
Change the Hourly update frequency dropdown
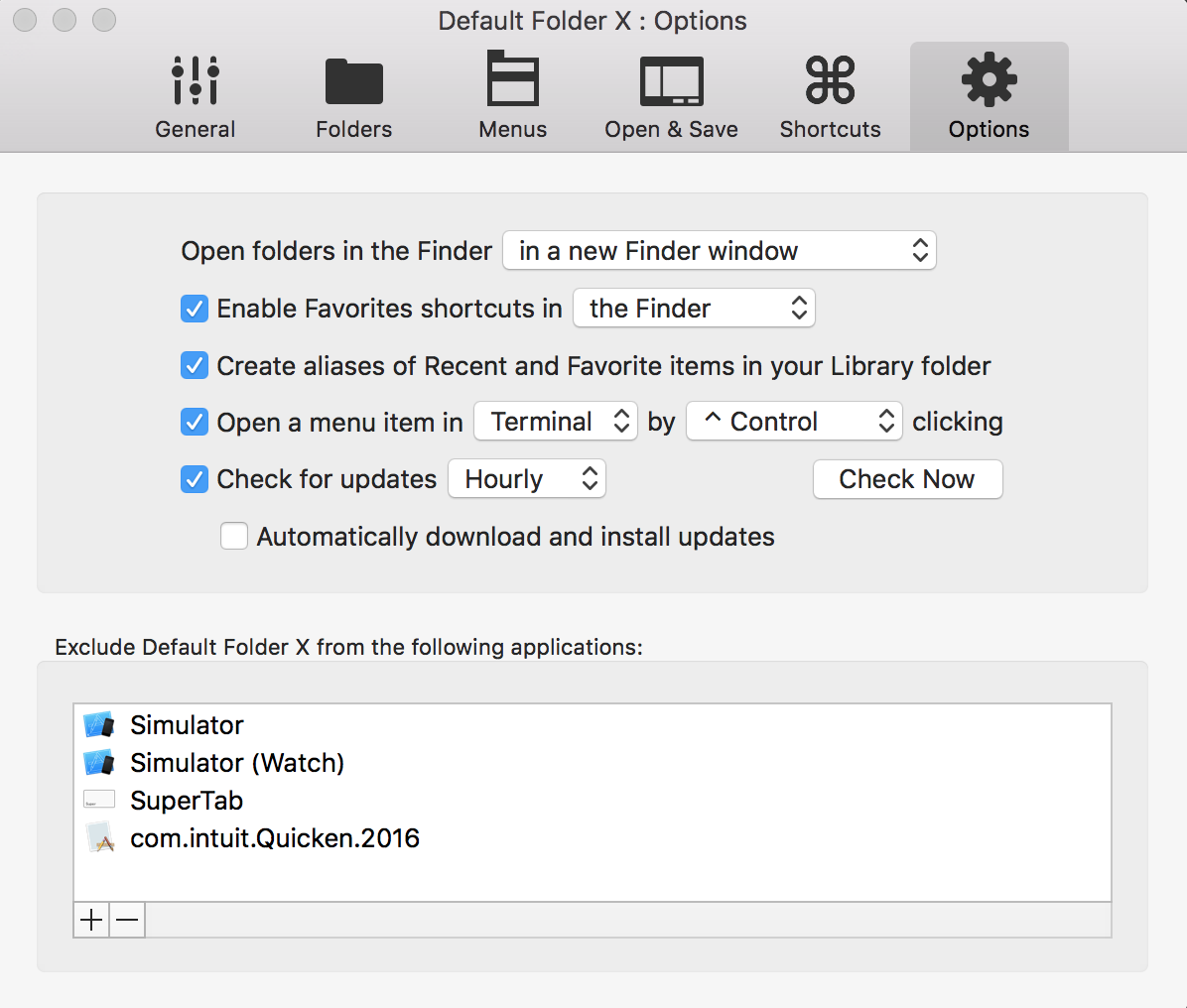527,478
